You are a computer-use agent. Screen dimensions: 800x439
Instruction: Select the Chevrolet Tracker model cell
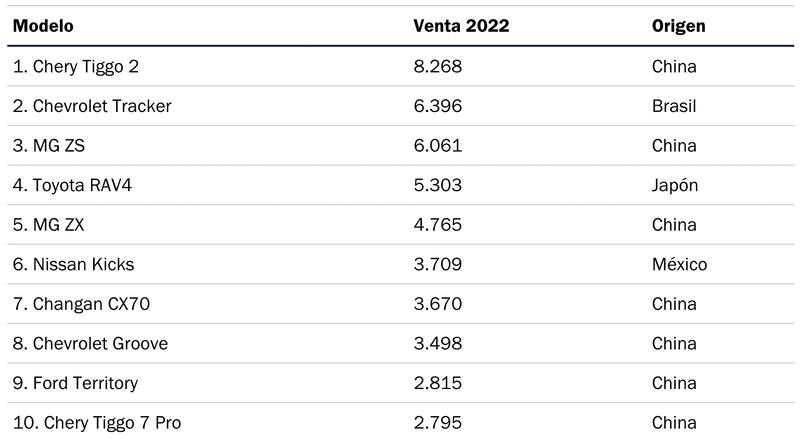(x=92, y=106)
